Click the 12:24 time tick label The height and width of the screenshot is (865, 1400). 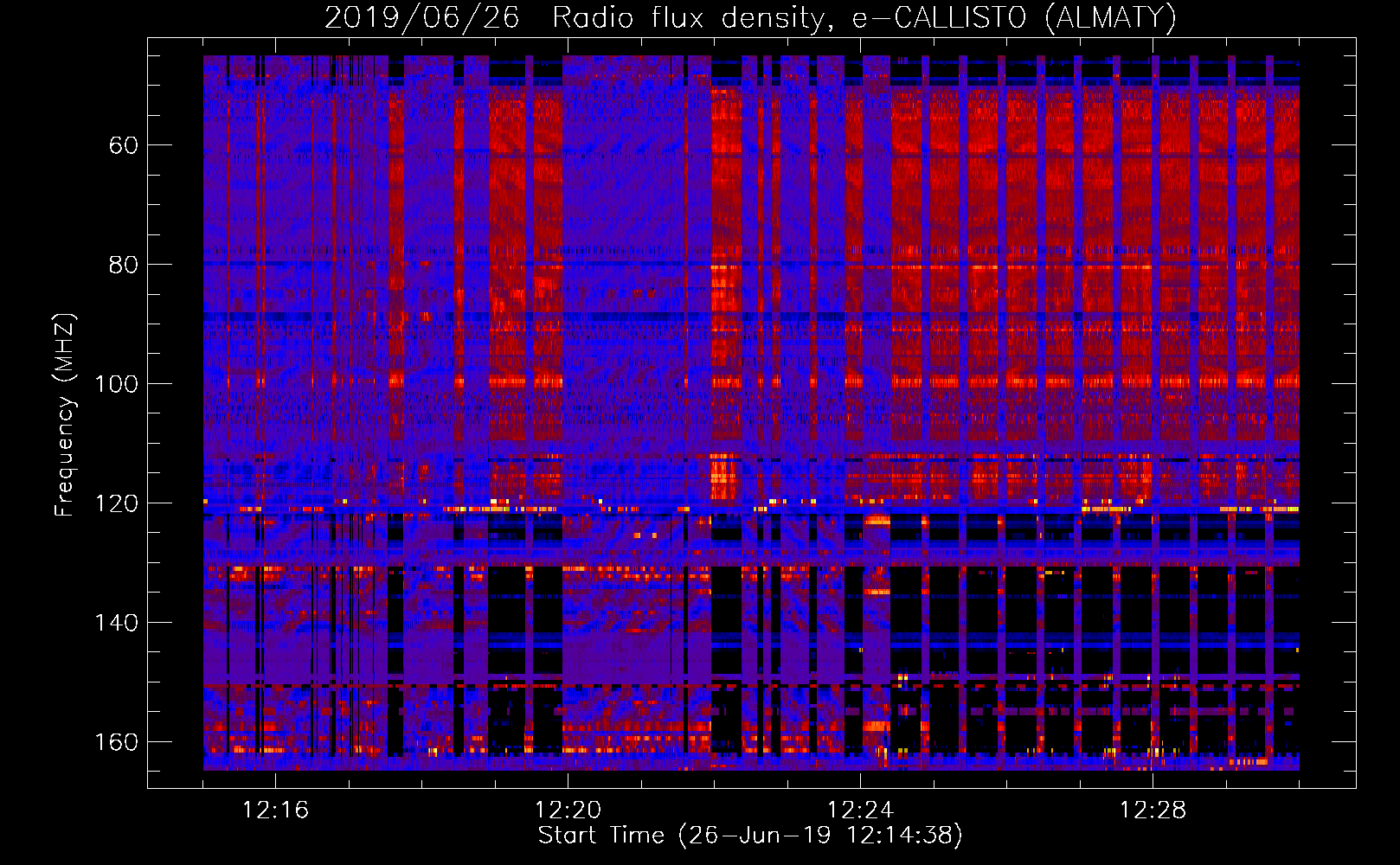pos(860,811)
